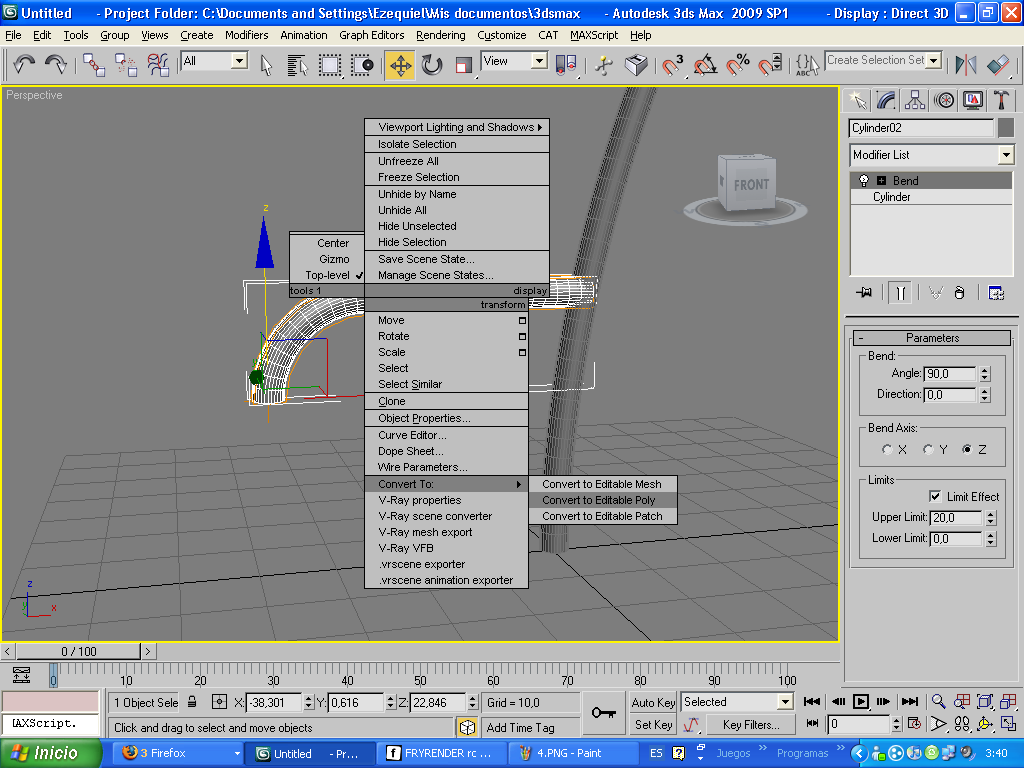
Task: Select Bend Axis Y radio button
Action: 928,449
